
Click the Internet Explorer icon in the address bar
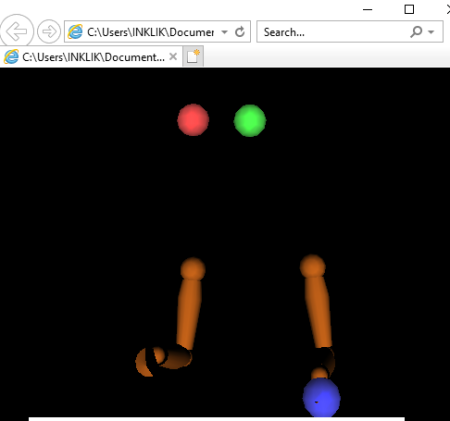pos(75,32)
